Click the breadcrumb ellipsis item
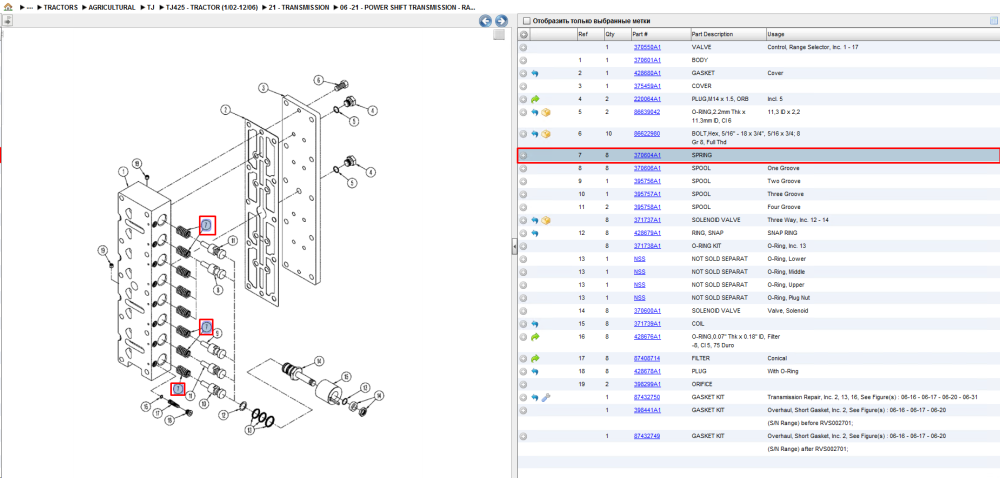 pos(29,8)
